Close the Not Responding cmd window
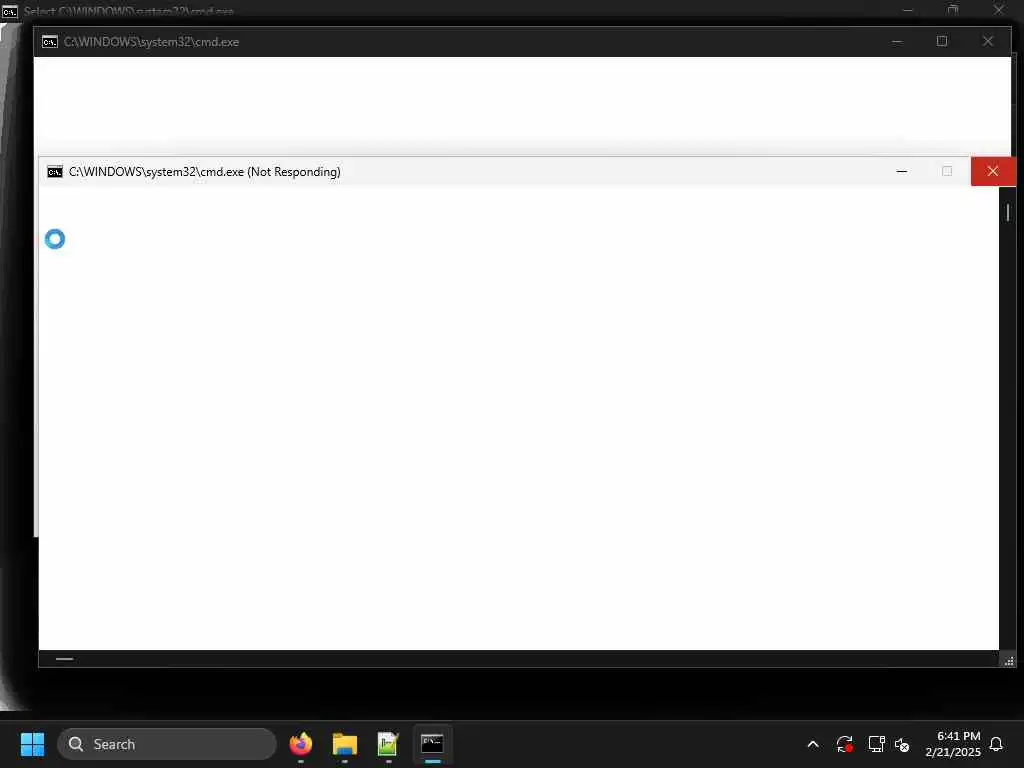 coord(993,171)
